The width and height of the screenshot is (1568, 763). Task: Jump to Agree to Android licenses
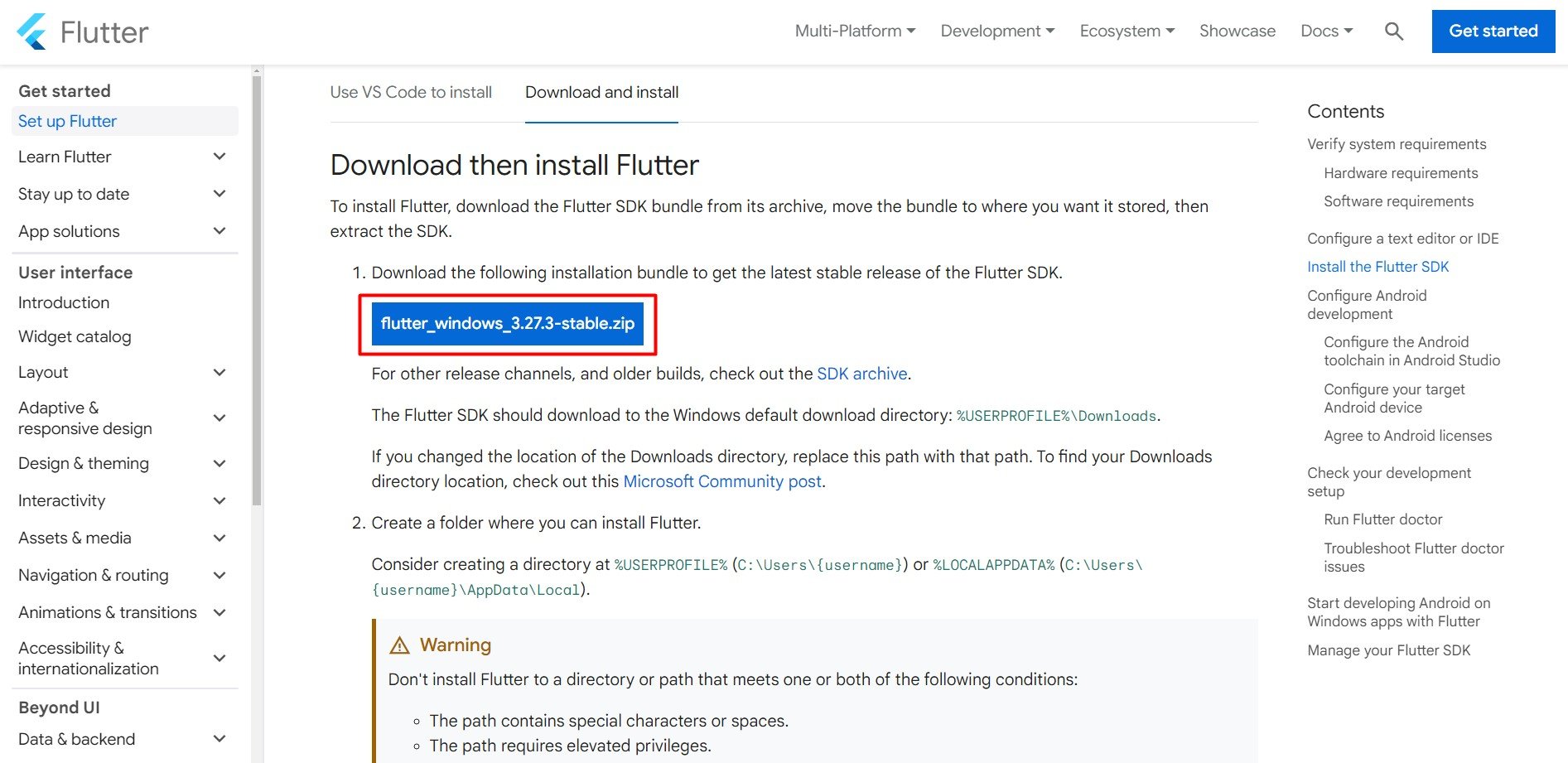point(1407,436)
